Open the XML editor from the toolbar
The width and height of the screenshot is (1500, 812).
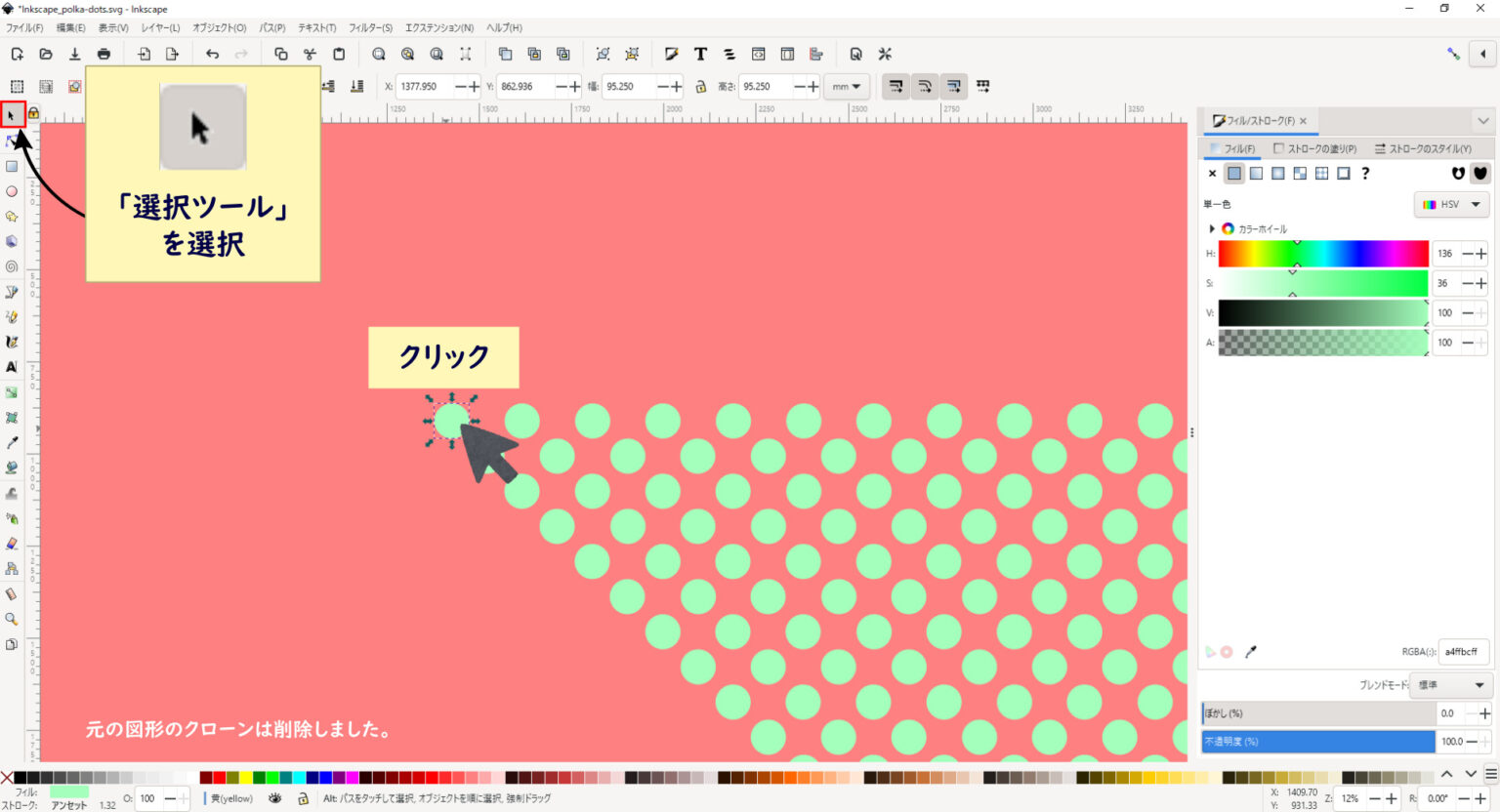point(759,54)
